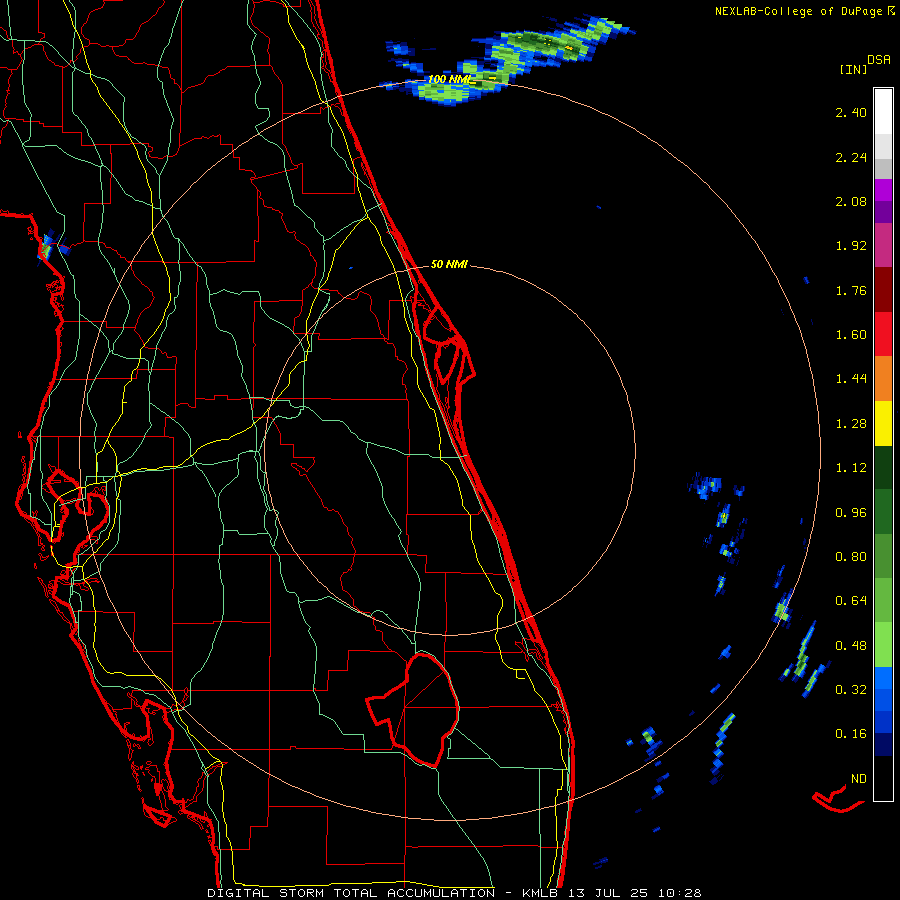Click the 2.40 legend value

pos(851,112)
